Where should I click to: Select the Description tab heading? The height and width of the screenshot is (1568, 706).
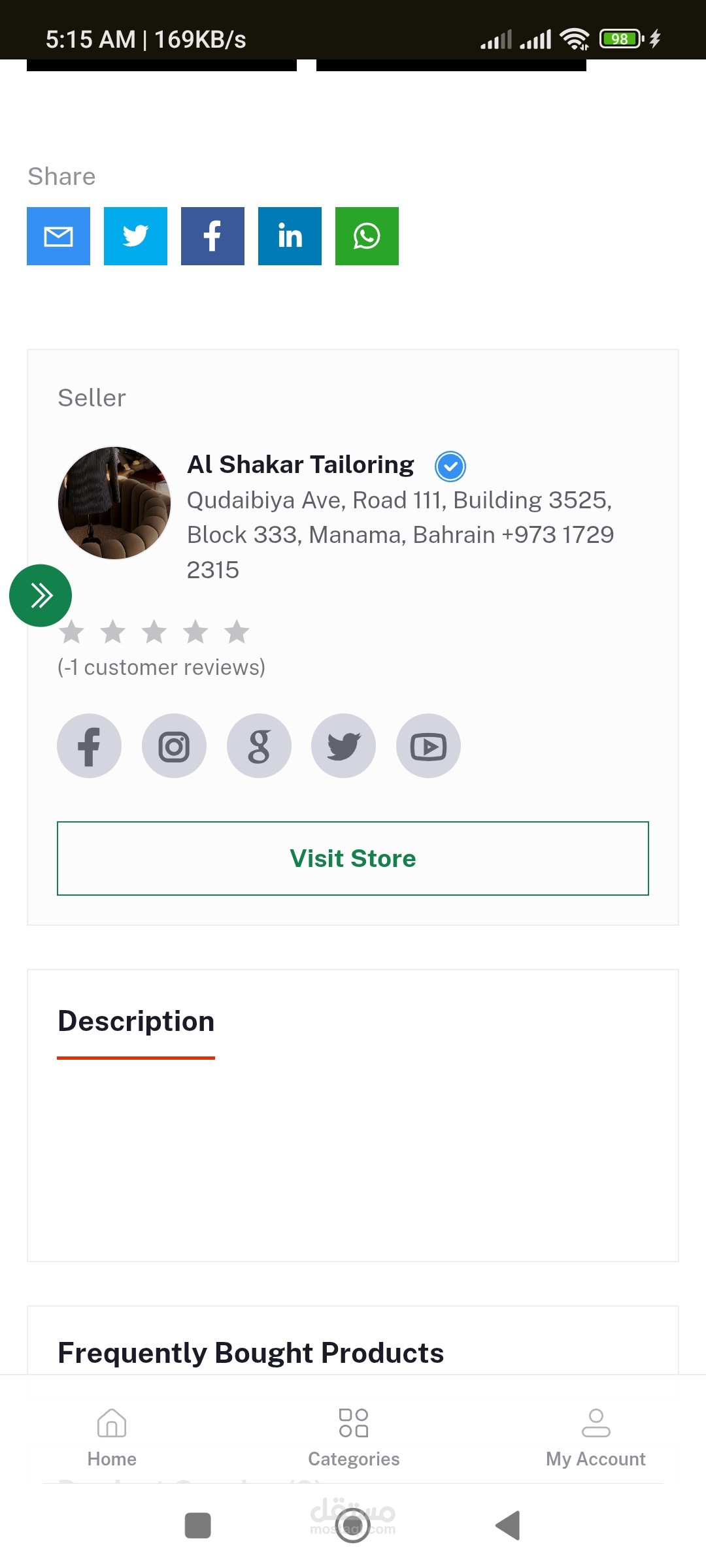[x=136, y=1021]
